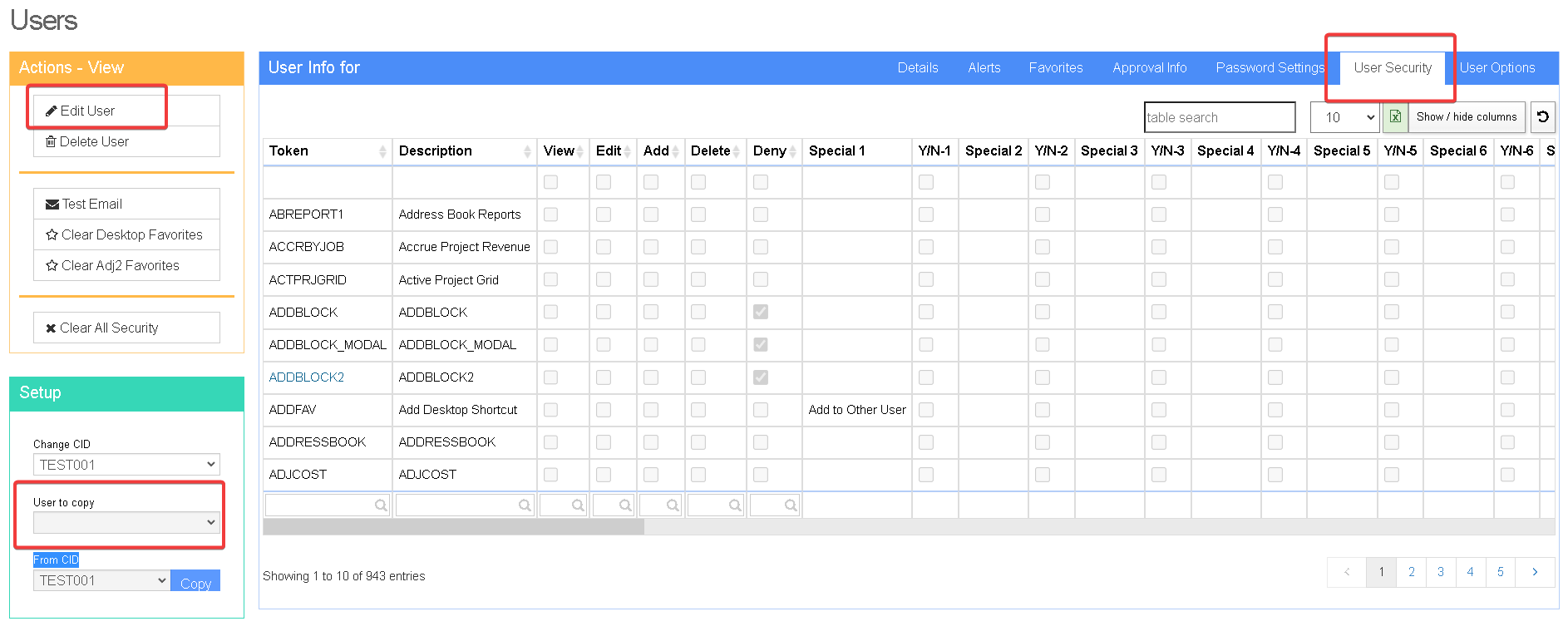
Task: Click the envelope icon for Test Email
Action: pos(52,204)
